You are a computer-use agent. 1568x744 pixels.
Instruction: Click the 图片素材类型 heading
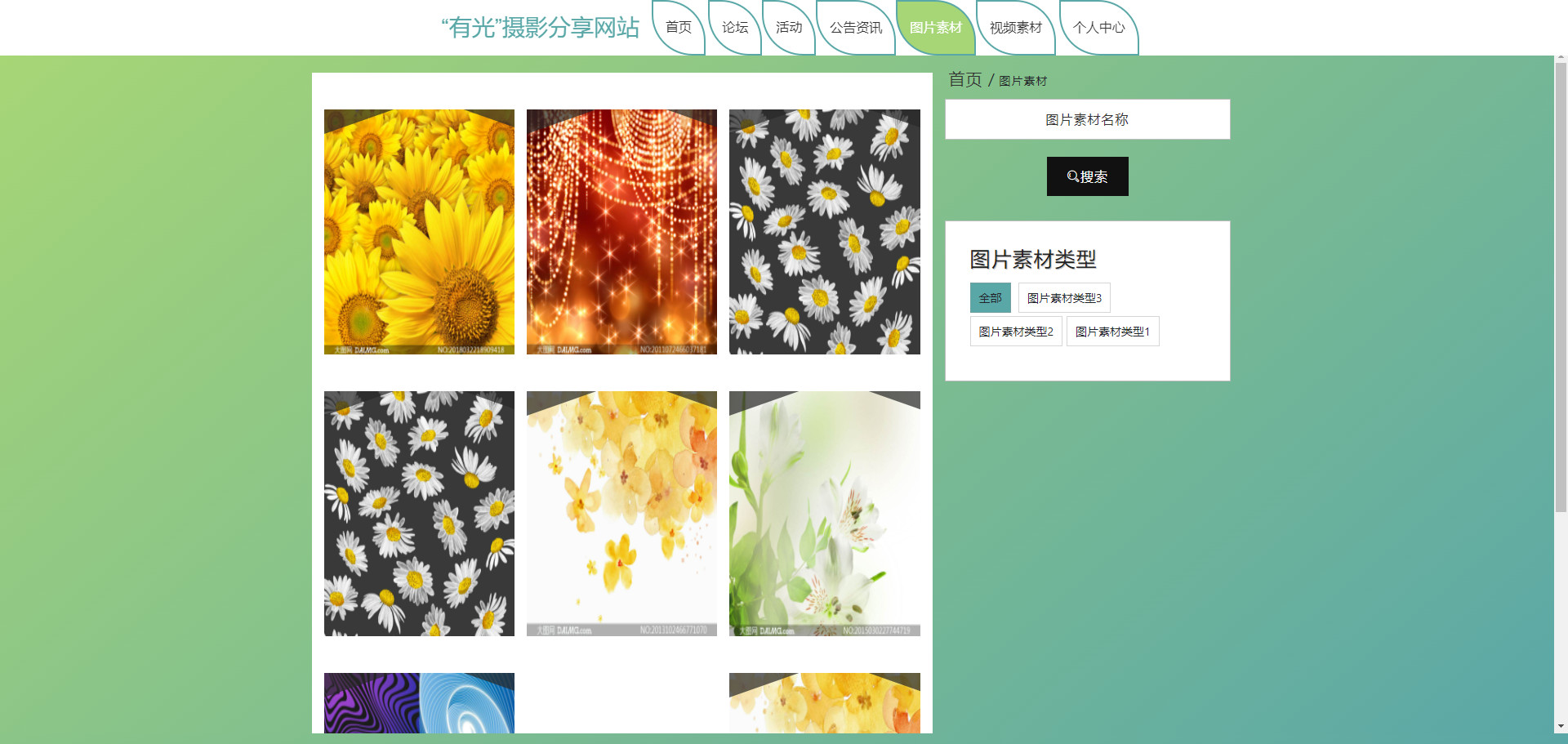click(1033, 260)
